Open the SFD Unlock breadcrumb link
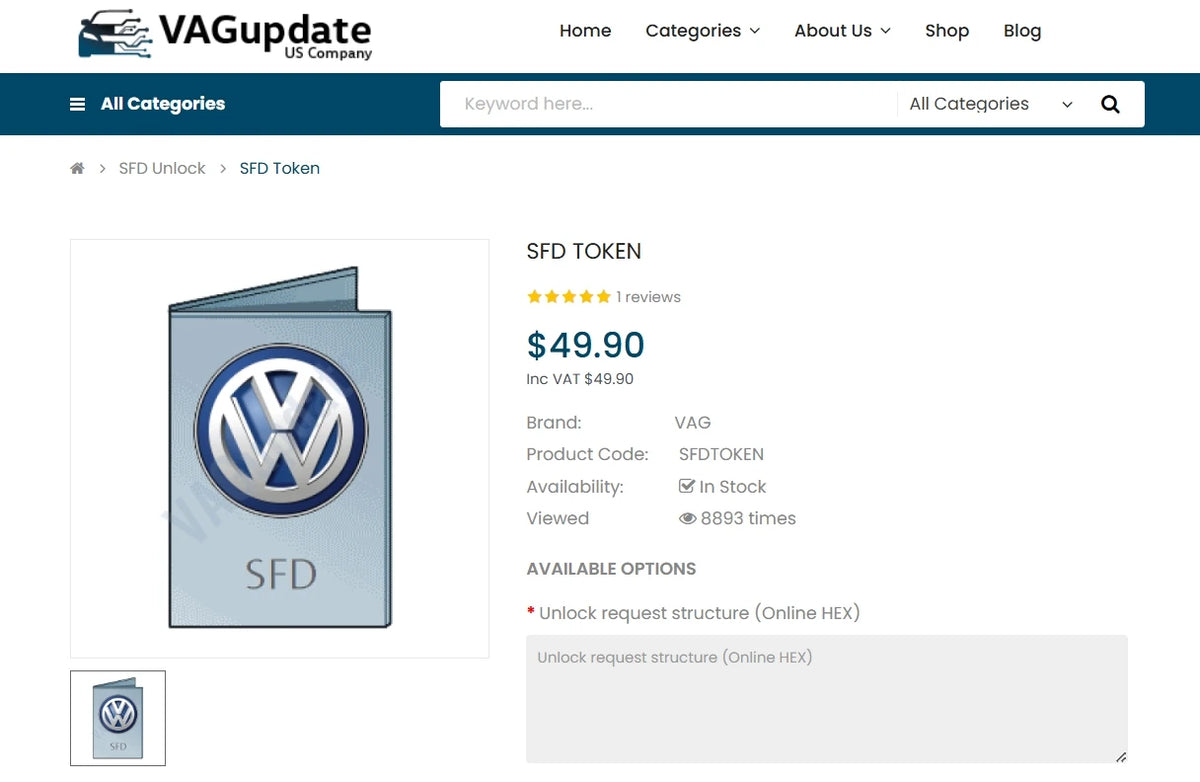This screenshot has height=782, width=1200. [162, 168]
